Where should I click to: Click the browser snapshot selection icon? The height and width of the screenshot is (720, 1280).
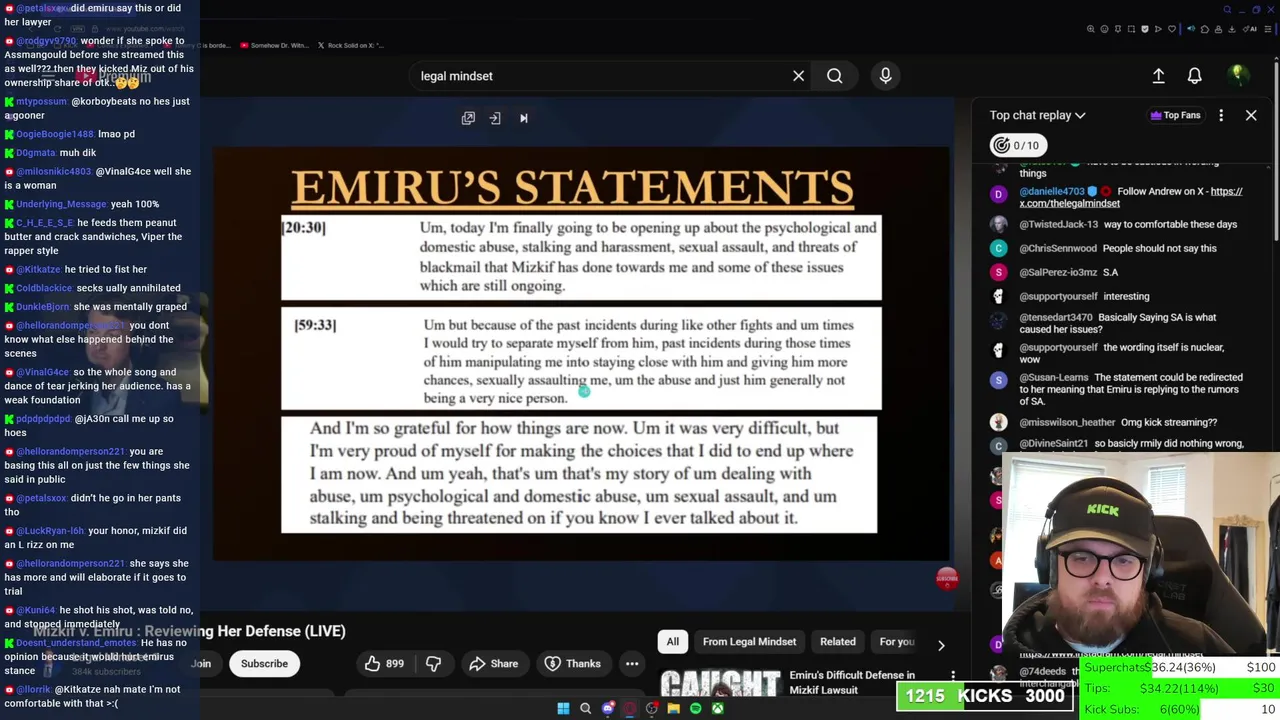[x=1131, y=29]
